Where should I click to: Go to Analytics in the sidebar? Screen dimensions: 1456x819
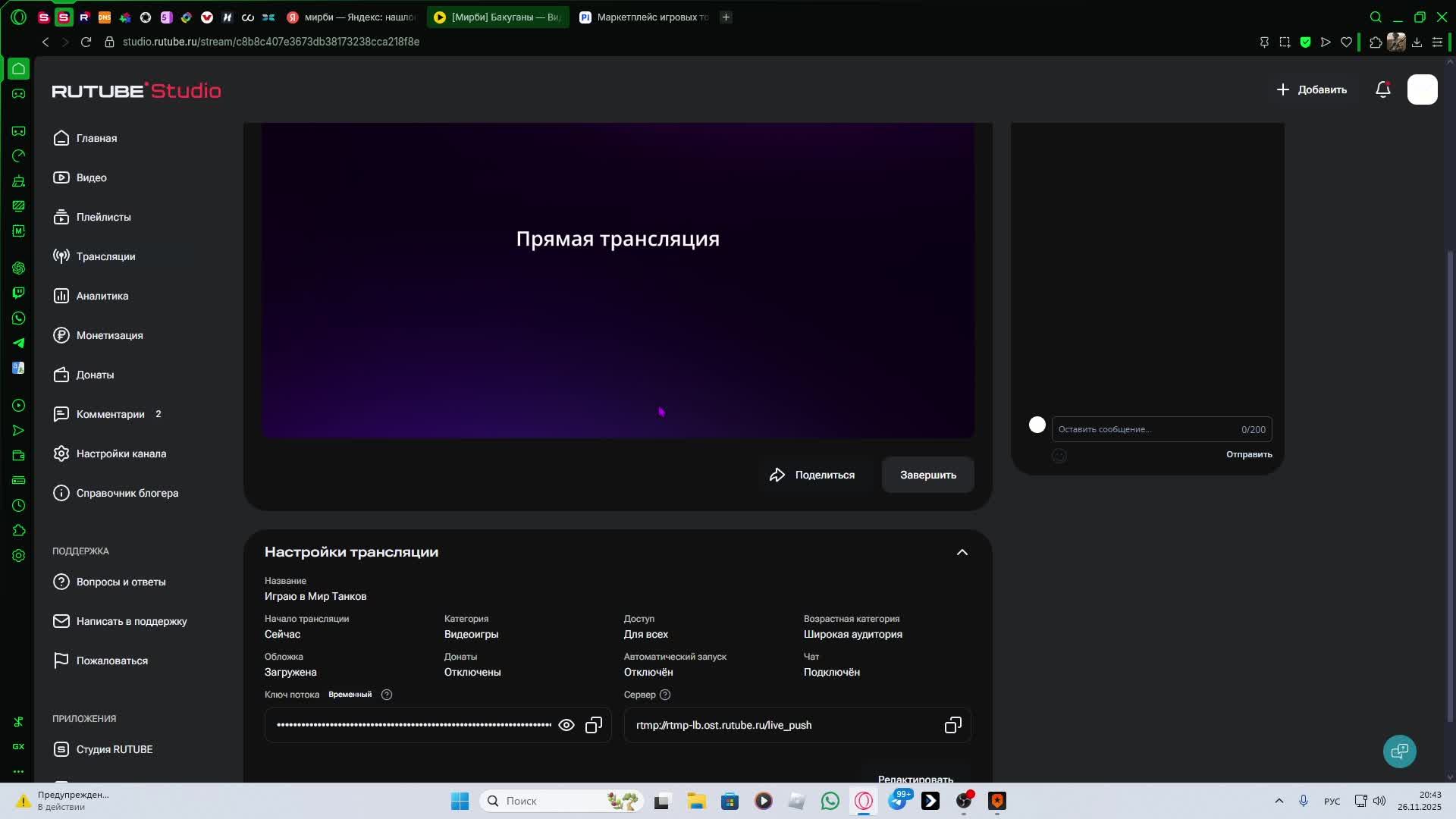click(x=102, y=297)
